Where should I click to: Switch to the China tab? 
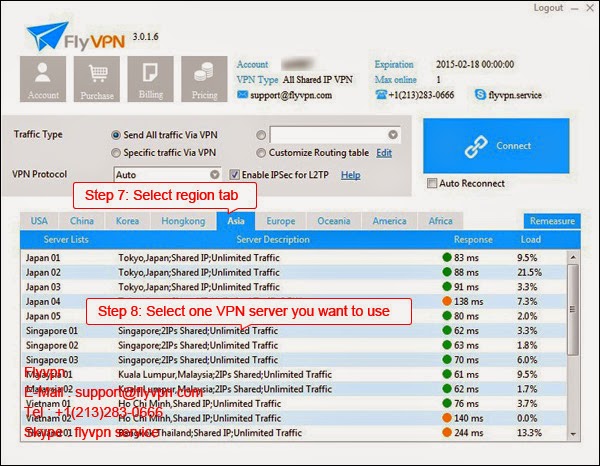[82, 221]
